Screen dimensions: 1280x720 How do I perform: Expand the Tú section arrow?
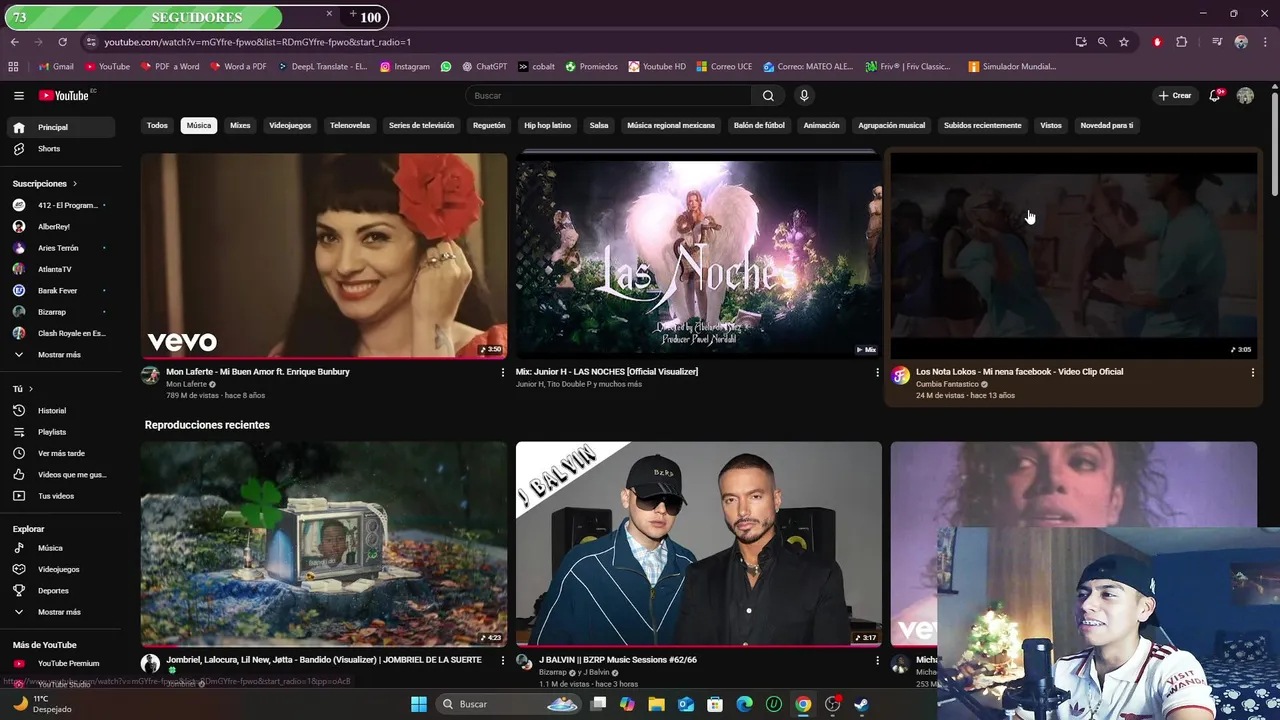tap(31, 389)
